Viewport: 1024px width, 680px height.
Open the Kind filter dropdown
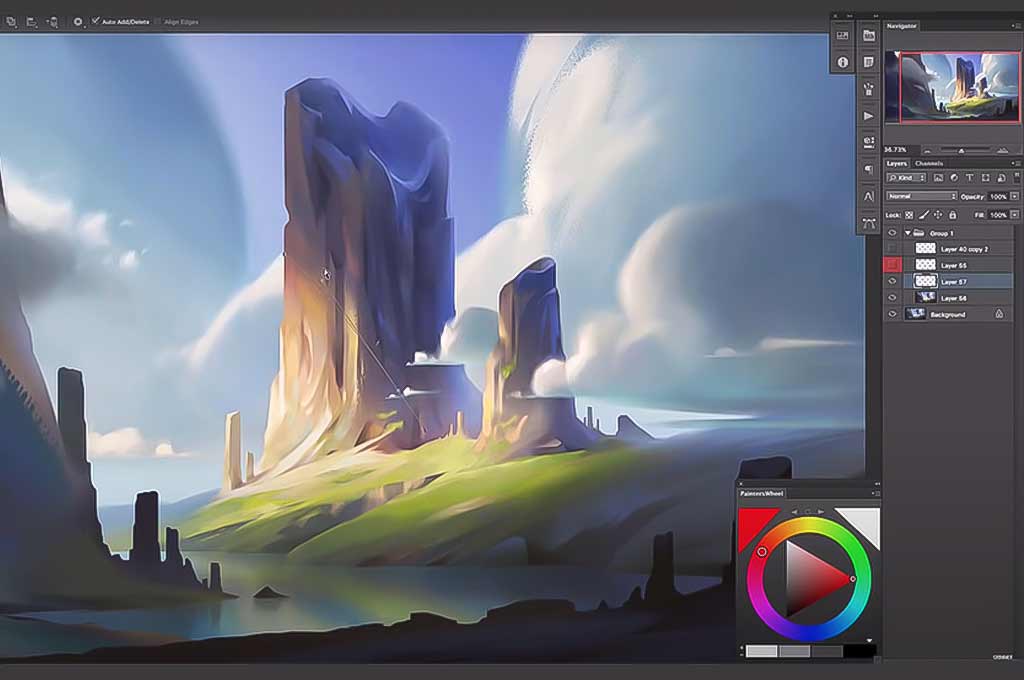click(x=906, y=178)
